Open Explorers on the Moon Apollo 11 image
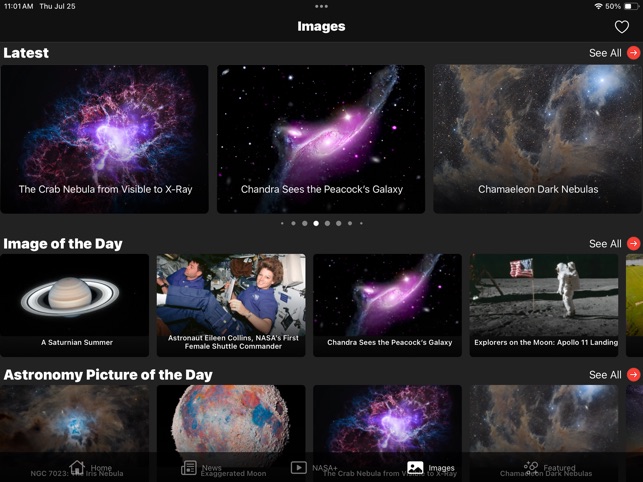The height and width of the screenshot is (482, 643). click(544, 305)
